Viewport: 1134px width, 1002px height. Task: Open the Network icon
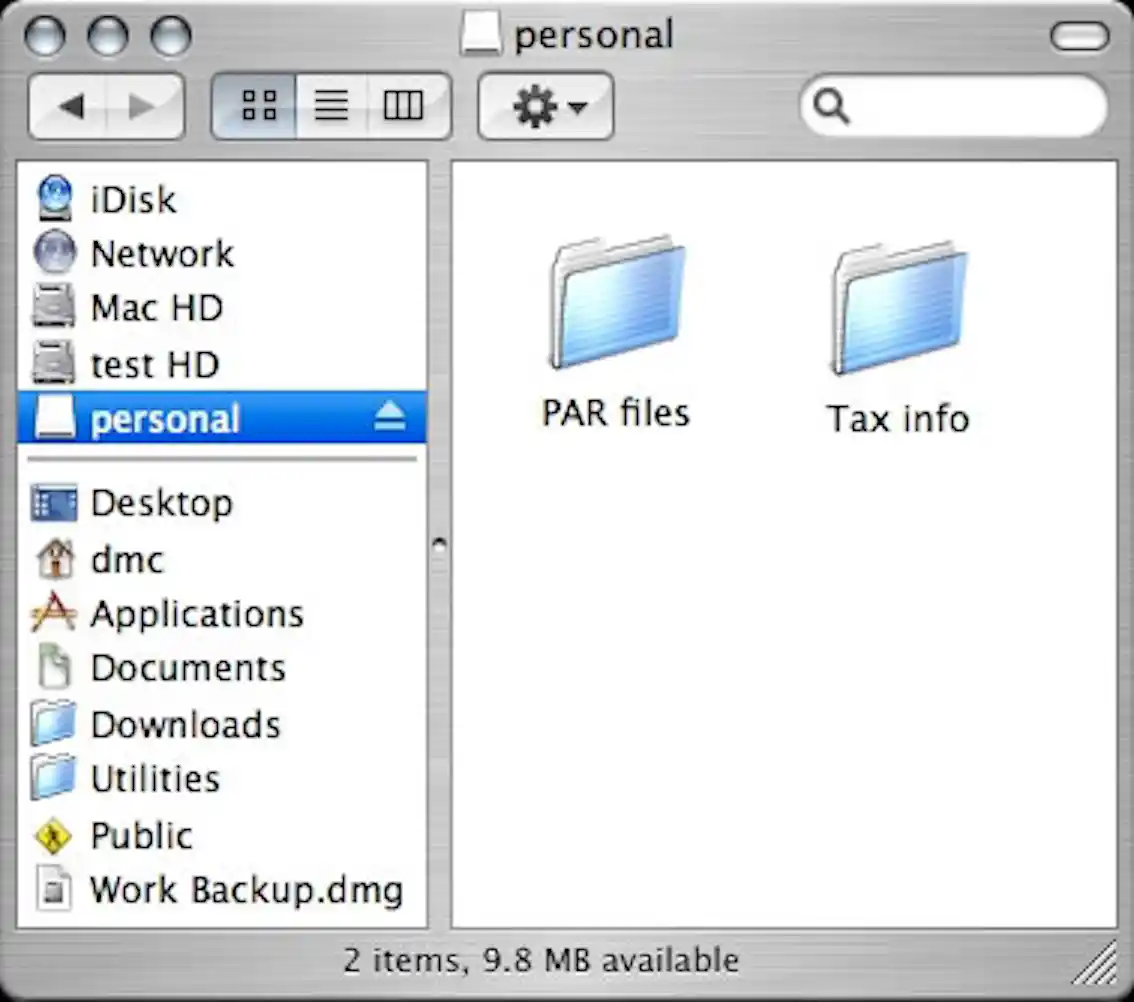point(55,253)
